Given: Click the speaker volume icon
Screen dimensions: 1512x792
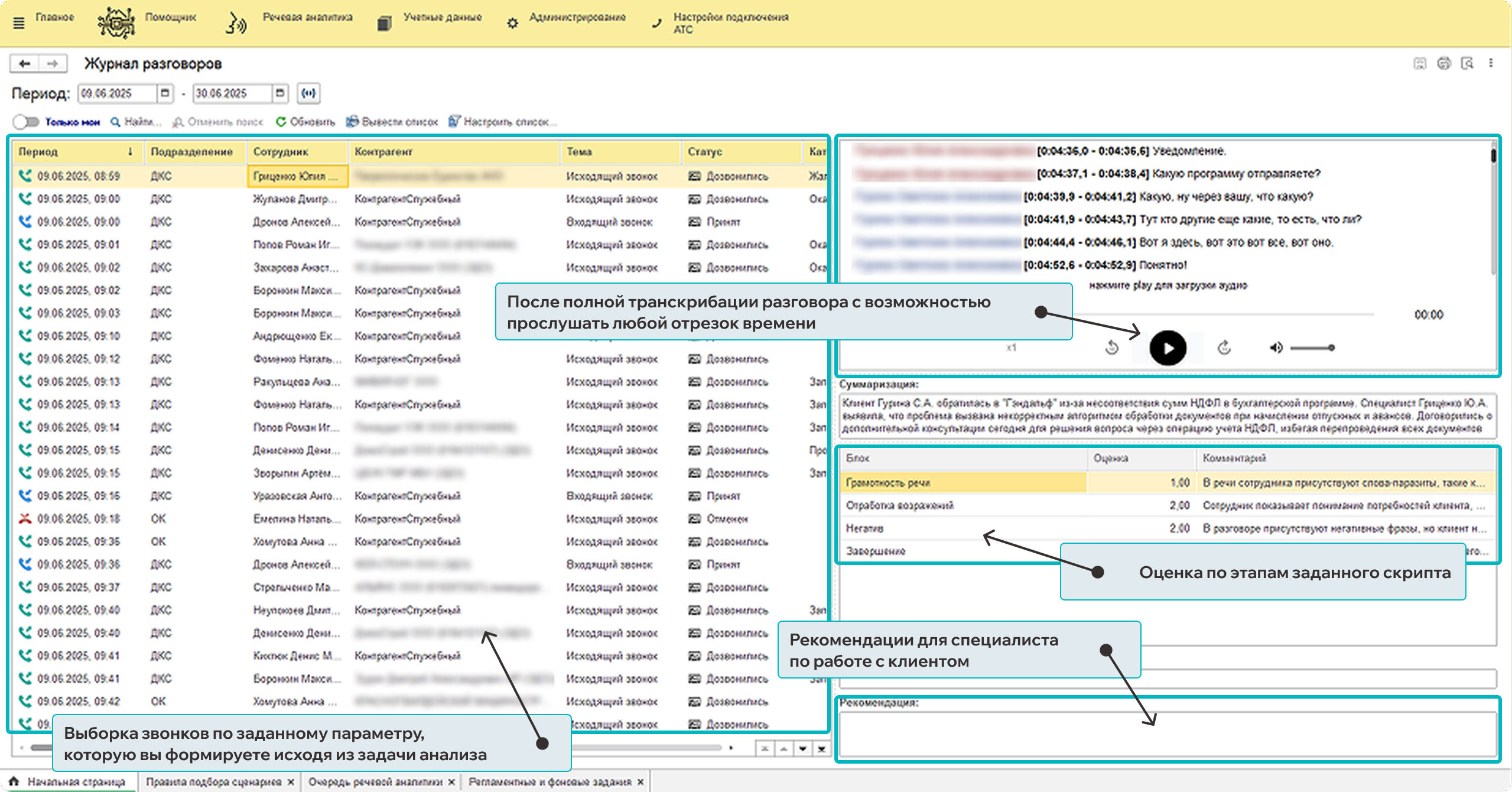Looking at the screenshot, I should click(x=1276, y=348).
